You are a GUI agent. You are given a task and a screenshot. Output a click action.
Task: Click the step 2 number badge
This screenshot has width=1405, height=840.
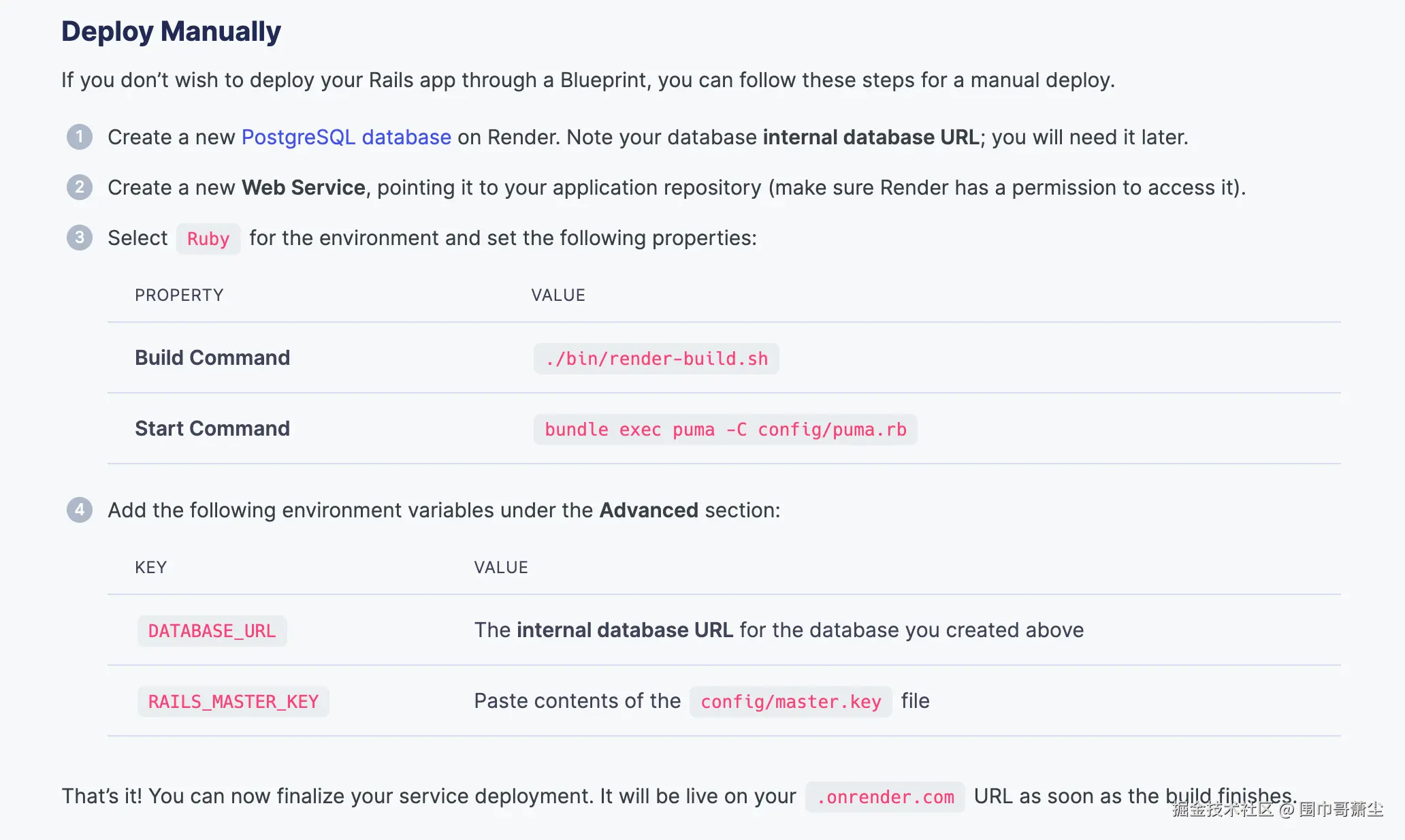tap(80, 187)
